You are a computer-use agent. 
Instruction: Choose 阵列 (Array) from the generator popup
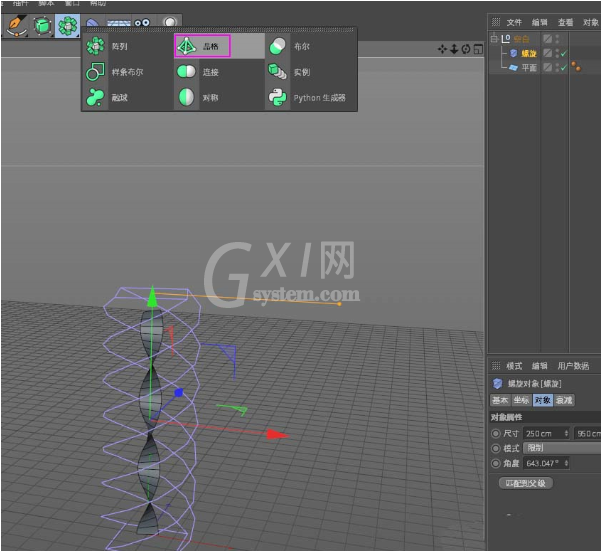point(128,46)
